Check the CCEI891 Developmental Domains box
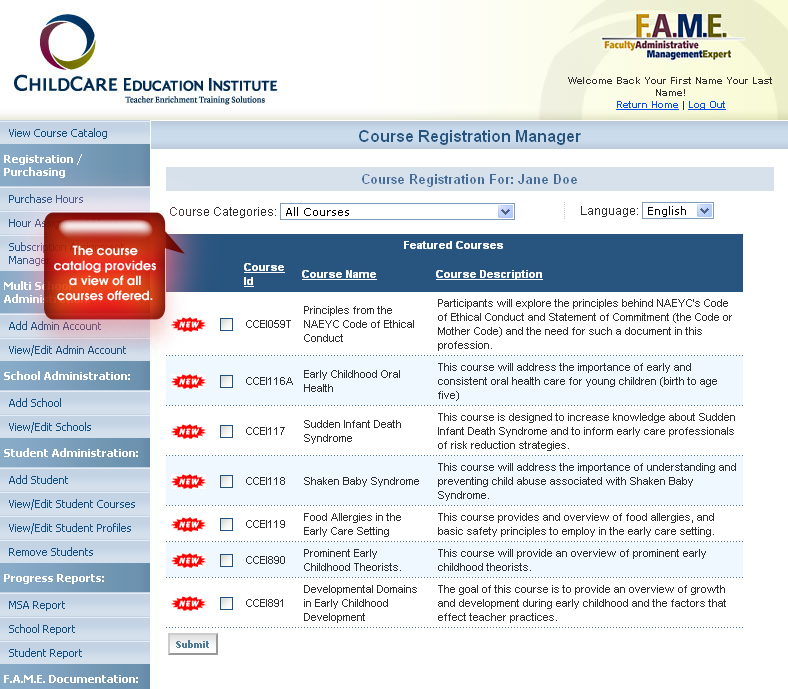788x689 pixels. 227,603
